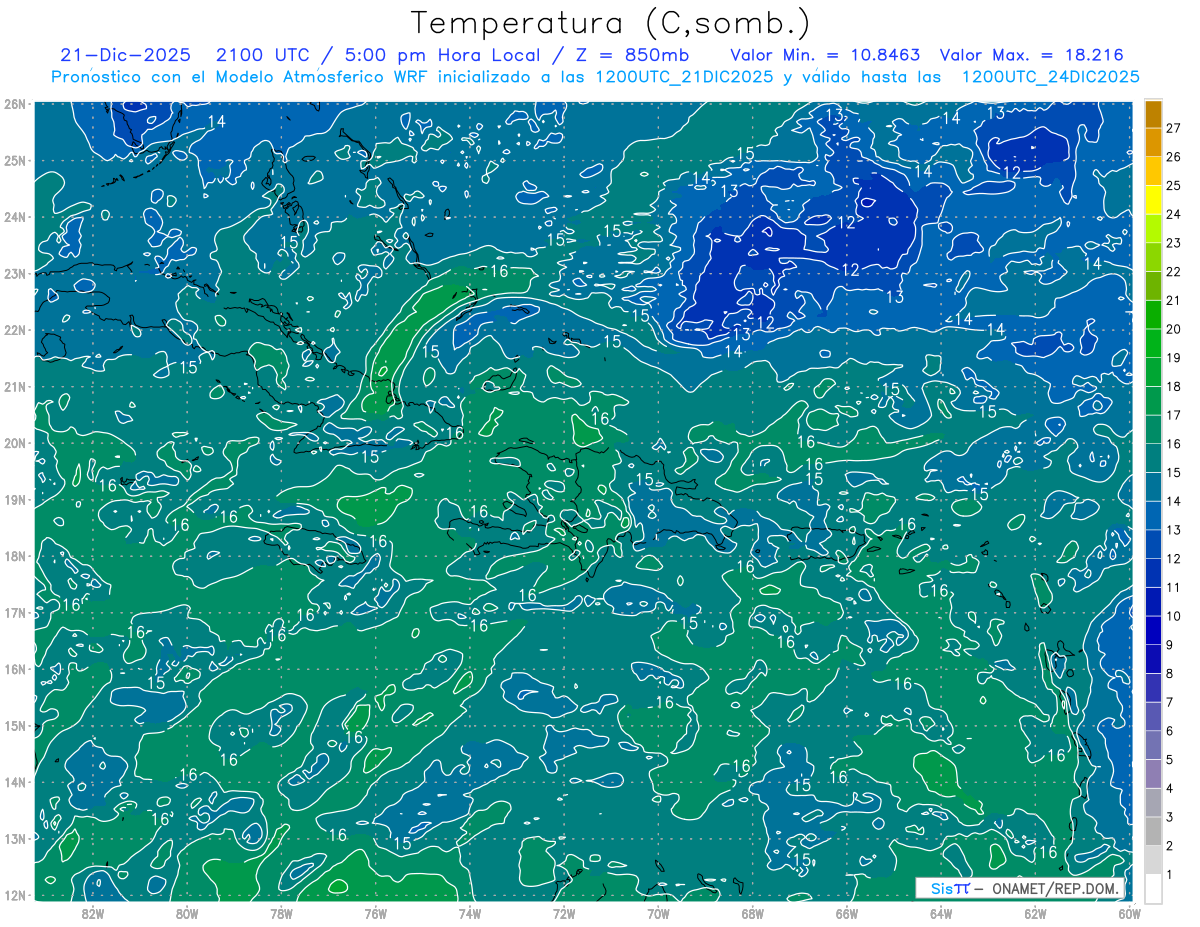Screen dimensions: 1200x927
Task: Pick the yellow swatch between 24 and 25
Action: point(1153,200)
